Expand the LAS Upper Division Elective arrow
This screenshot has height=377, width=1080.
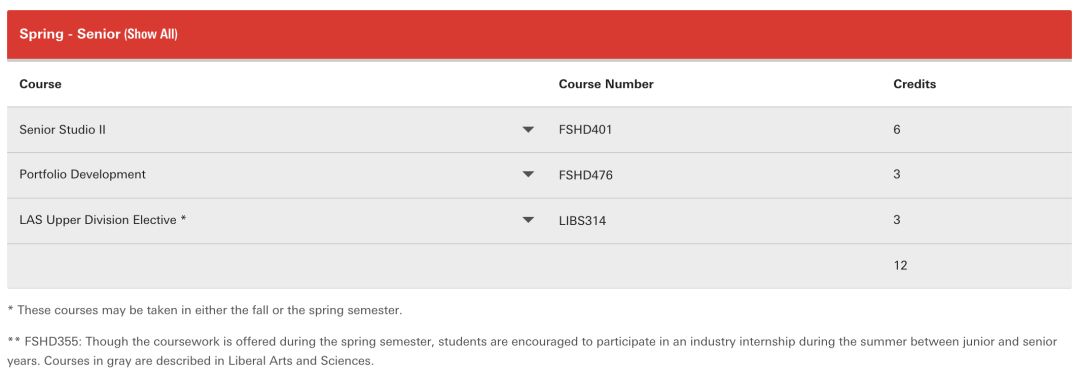click(x=528, y=220)
